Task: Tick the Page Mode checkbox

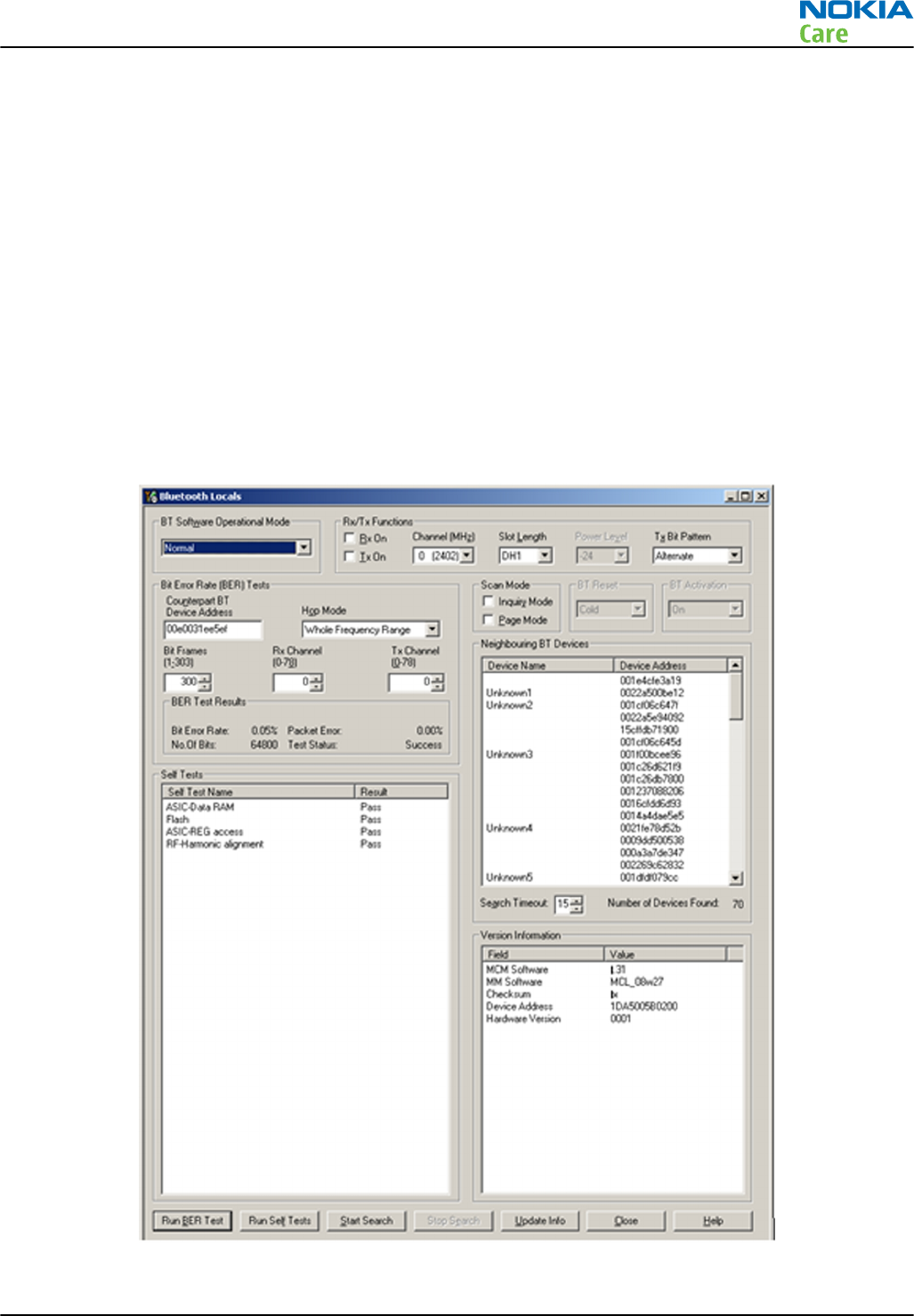Action: tap(488, 619)
